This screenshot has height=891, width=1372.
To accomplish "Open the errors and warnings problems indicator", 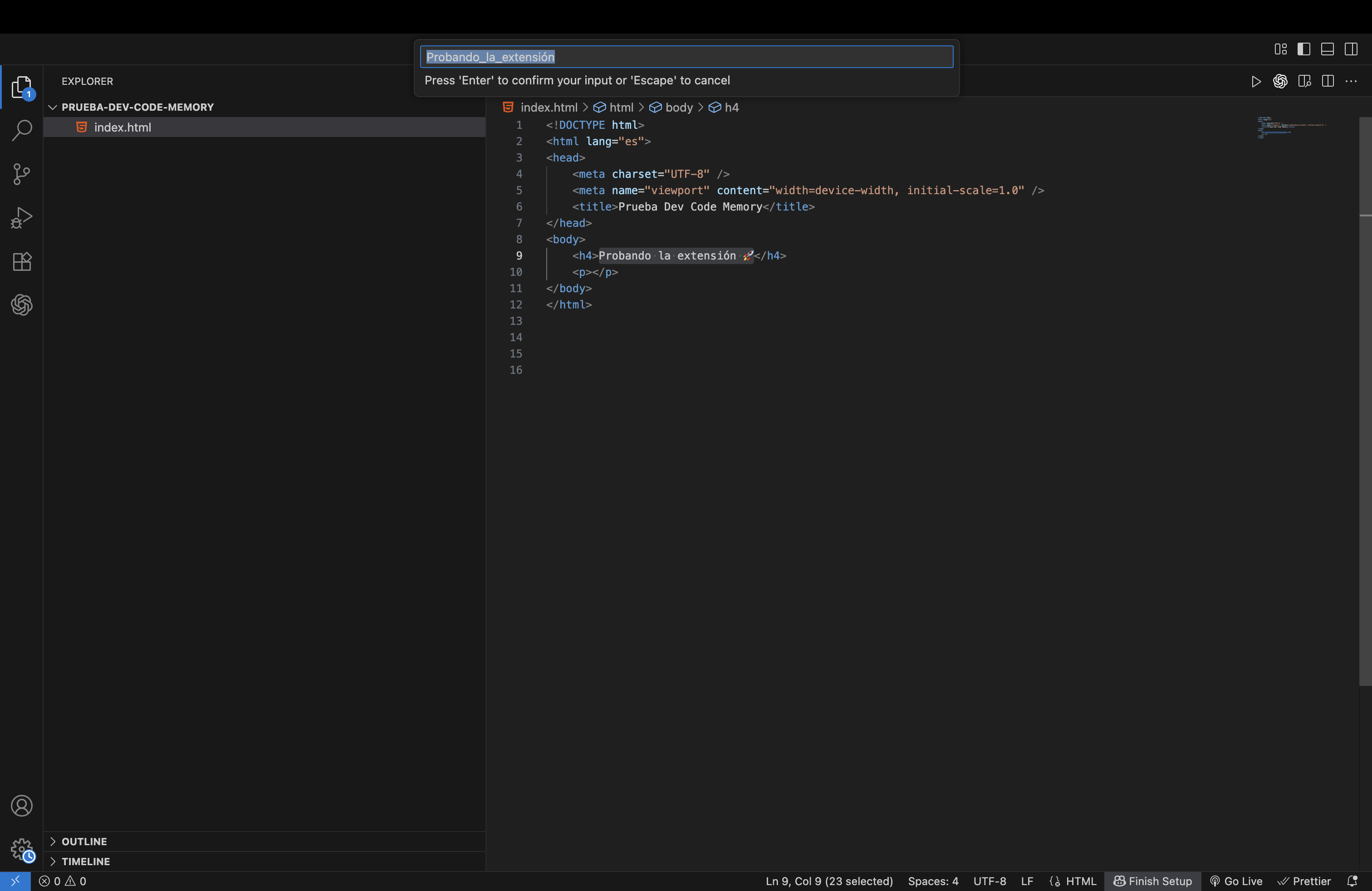I will 62,881.
